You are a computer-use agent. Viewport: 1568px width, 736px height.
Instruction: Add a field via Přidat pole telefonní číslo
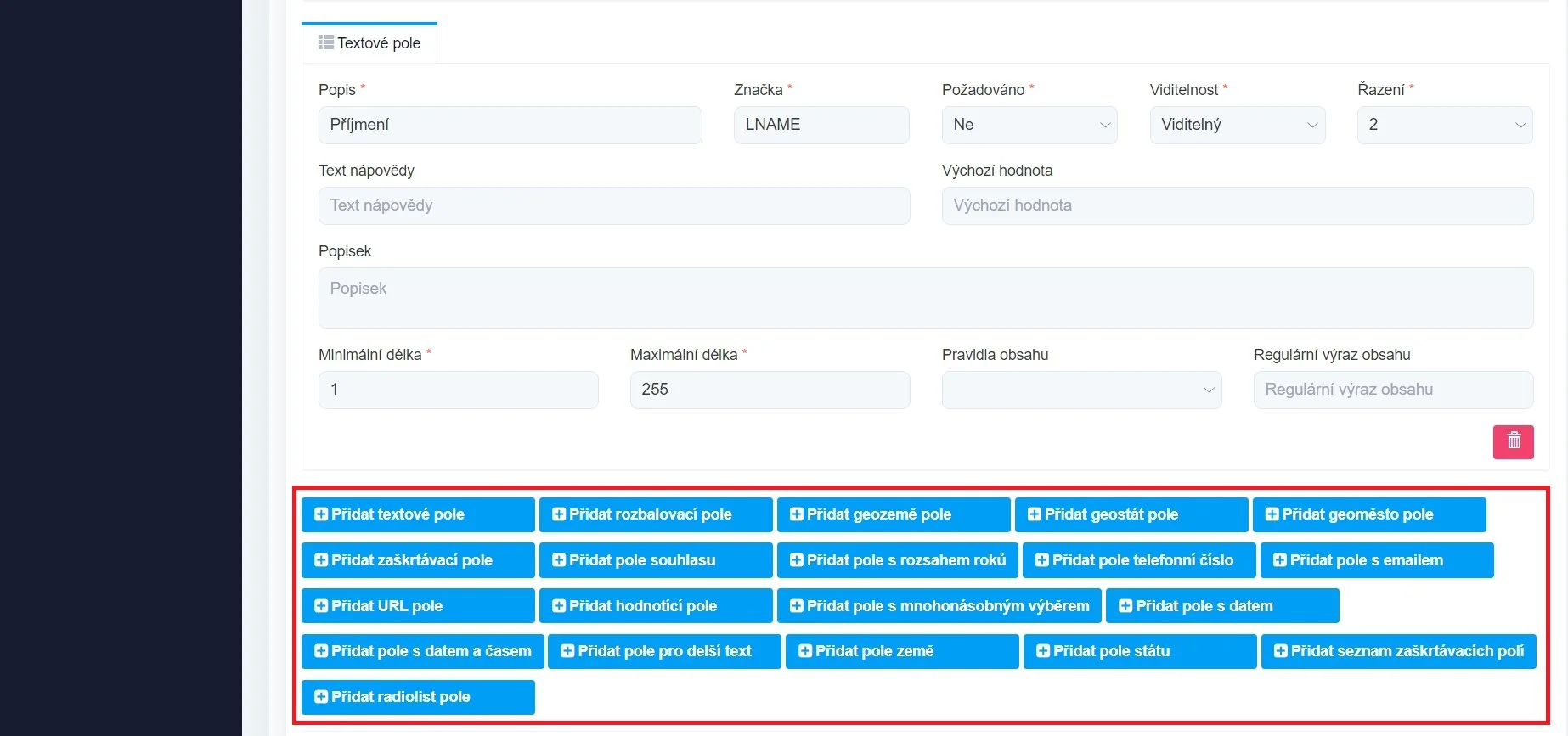pos(1138,560)
